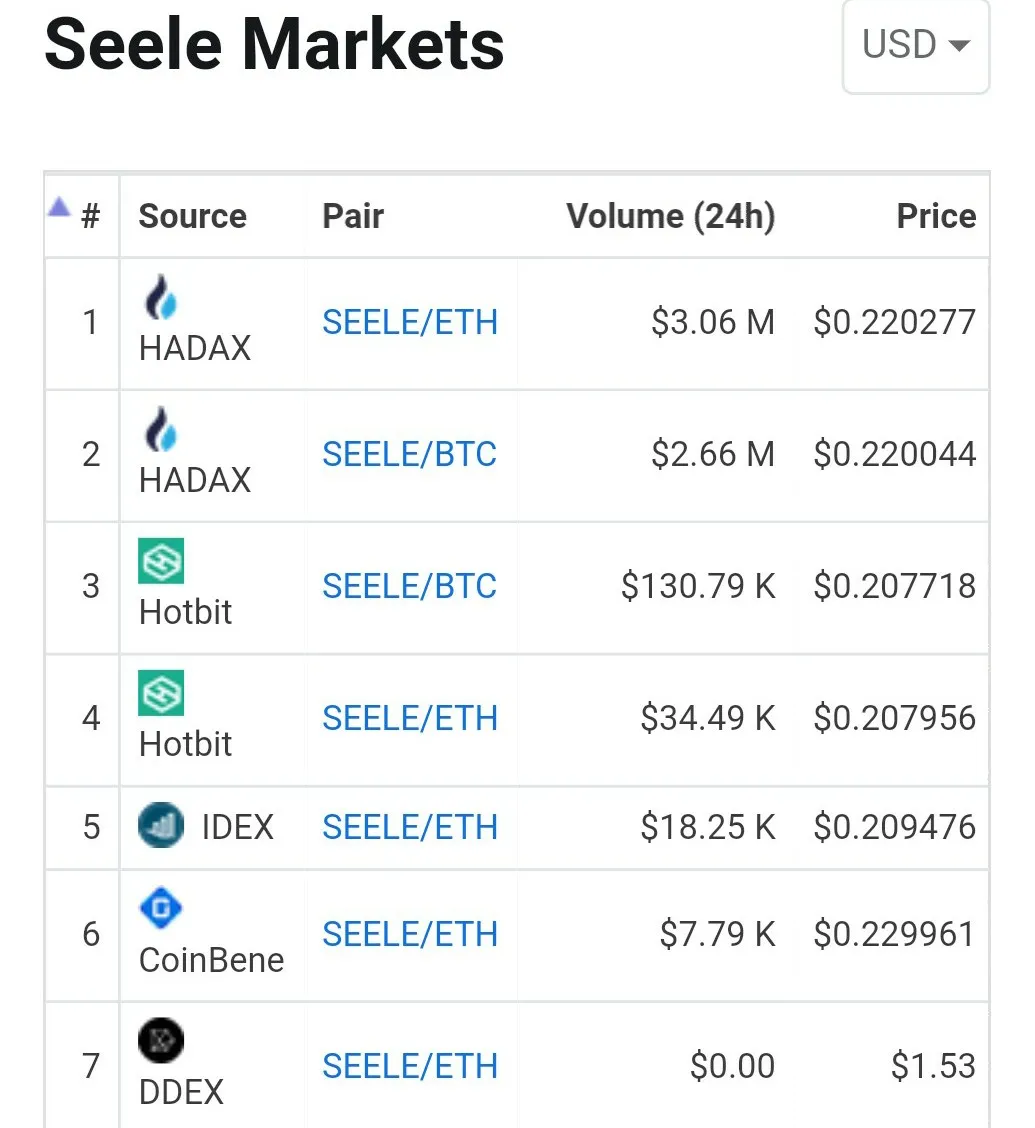Click the purple sort arrow beside #
Viewport: 1035px width, 1128px height.
point(59,207)
